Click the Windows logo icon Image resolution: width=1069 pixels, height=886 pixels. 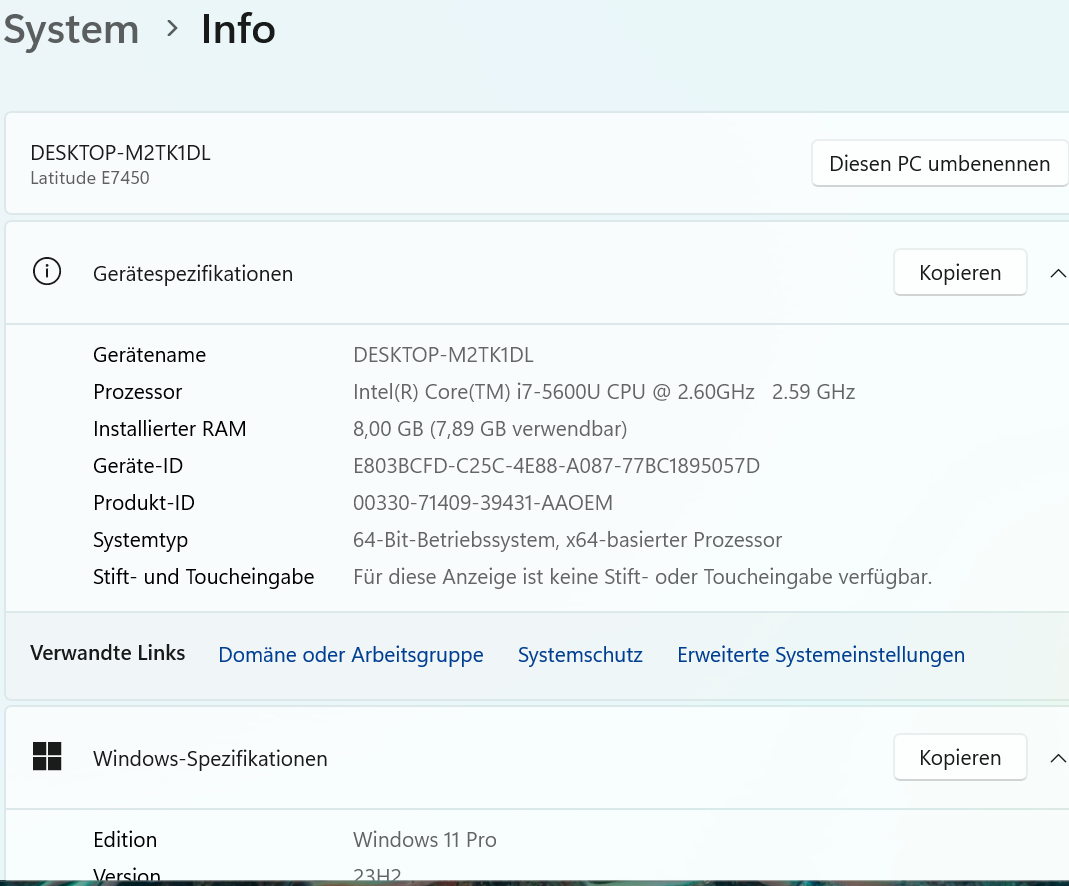[47, 757]
